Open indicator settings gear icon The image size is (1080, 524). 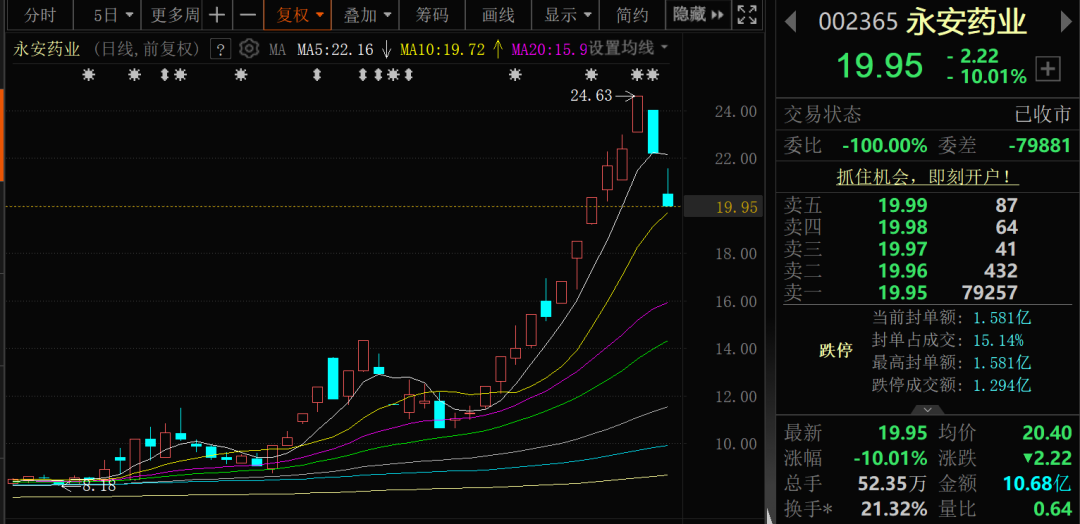tap(249, 49)
